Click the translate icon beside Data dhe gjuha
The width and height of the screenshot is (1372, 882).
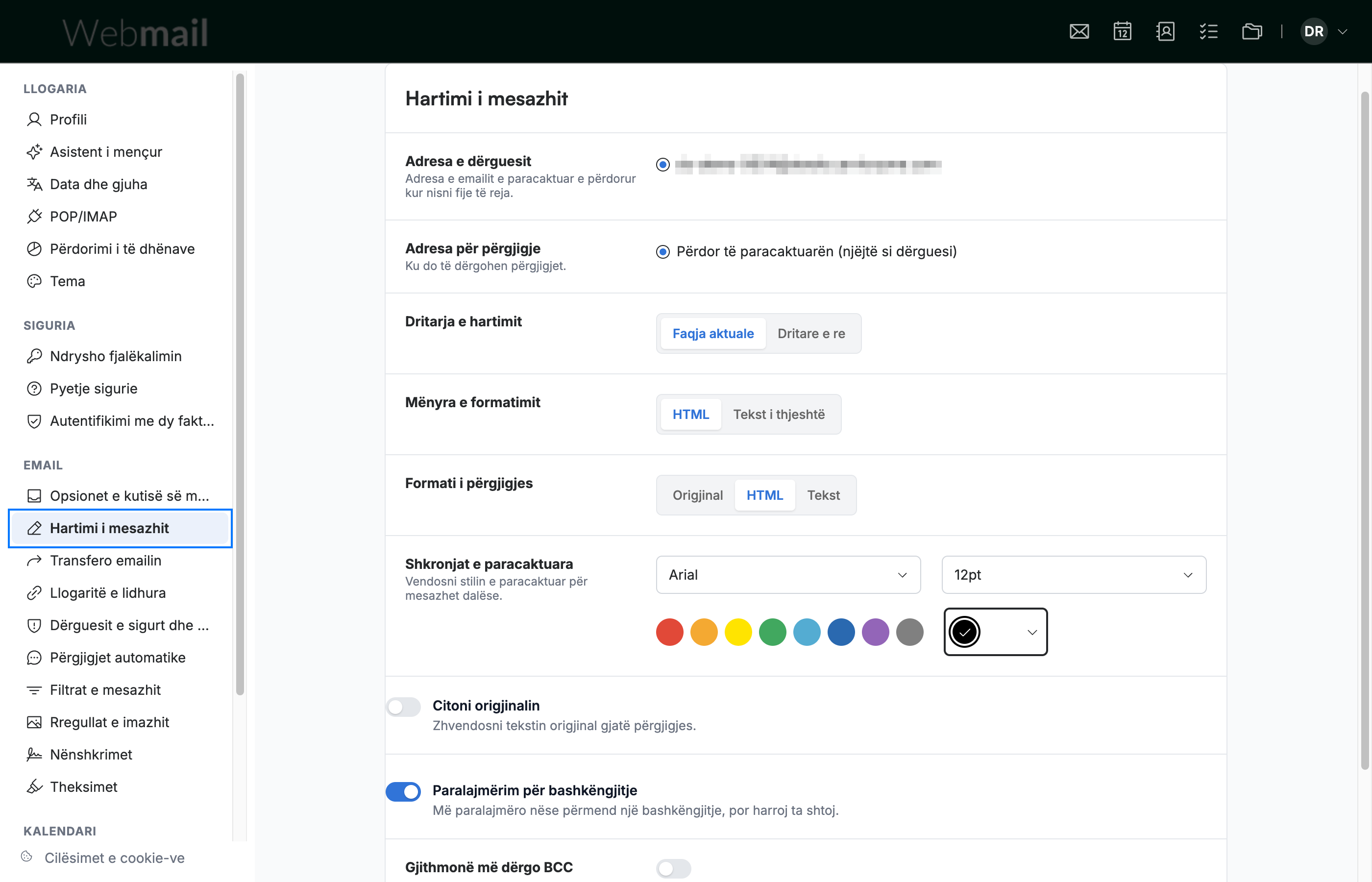(x=34, y=184)
